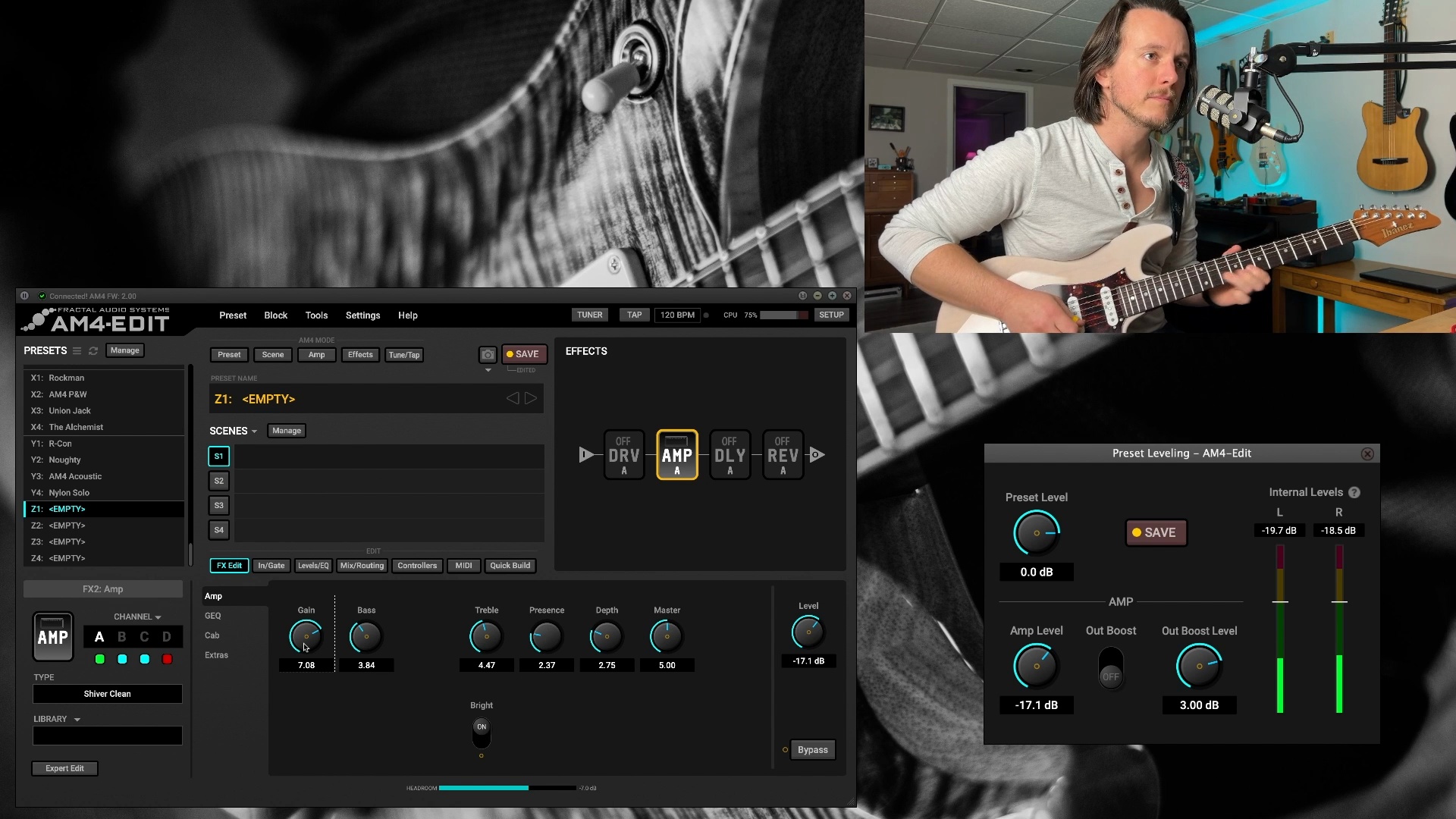Viewport: 1456px width, 819px height.
Task: Select scene S4
Action: point(218,530)
